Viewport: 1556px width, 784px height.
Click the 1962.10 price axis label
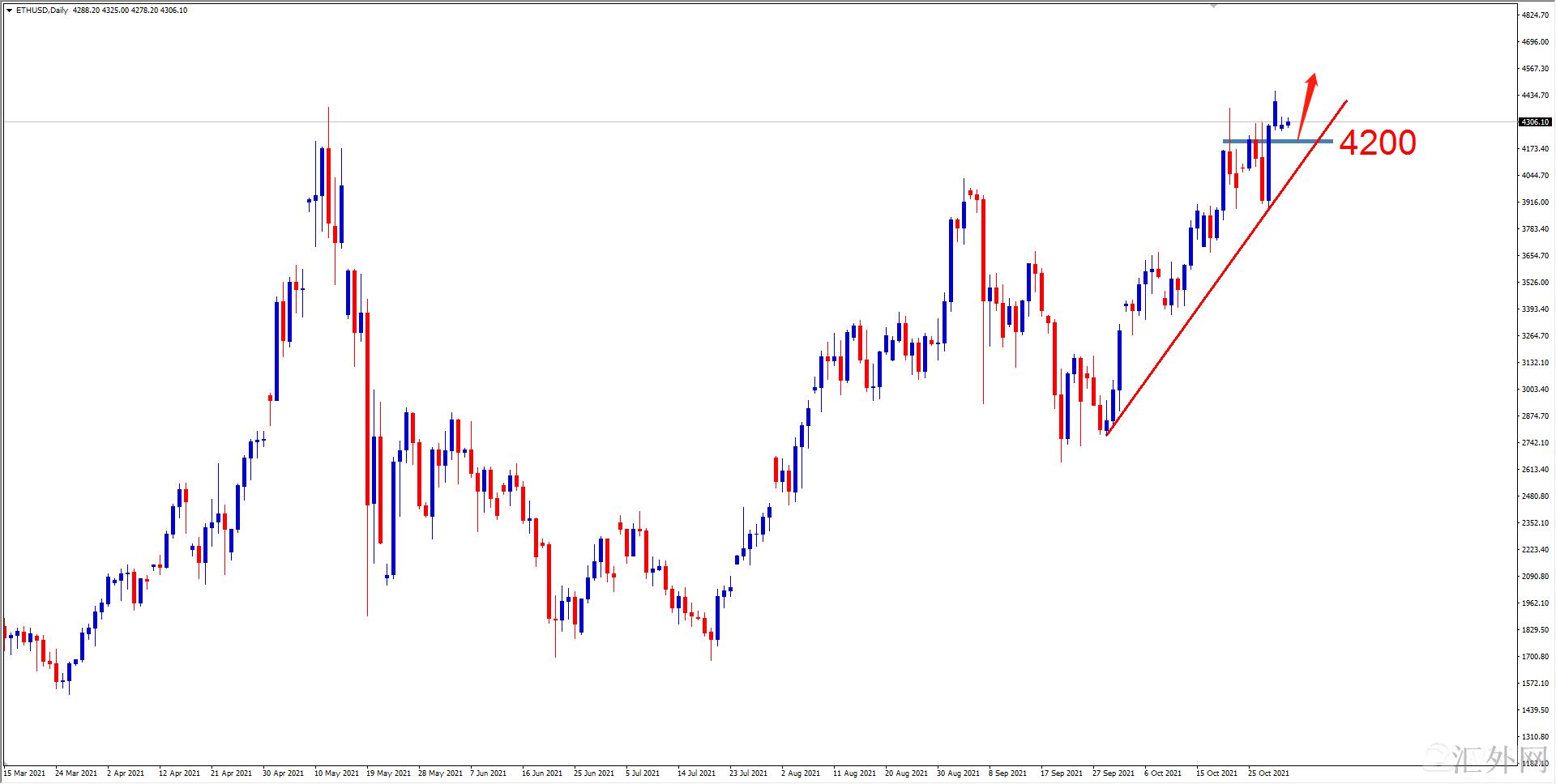point(1535,603)
